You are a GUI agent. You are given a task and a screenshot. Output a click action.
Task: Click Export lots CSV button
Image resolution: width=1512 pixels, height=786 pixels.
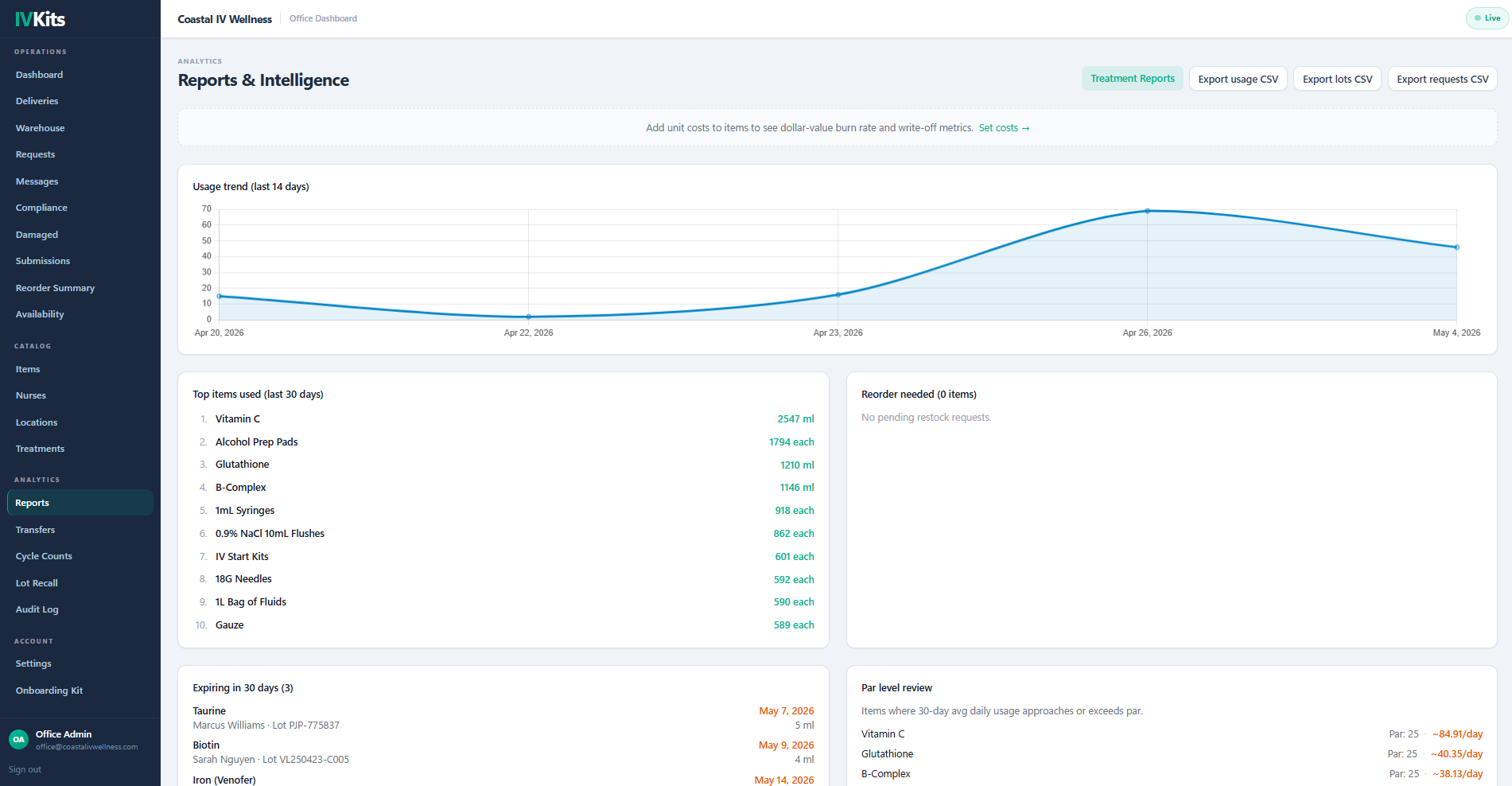1338,79
